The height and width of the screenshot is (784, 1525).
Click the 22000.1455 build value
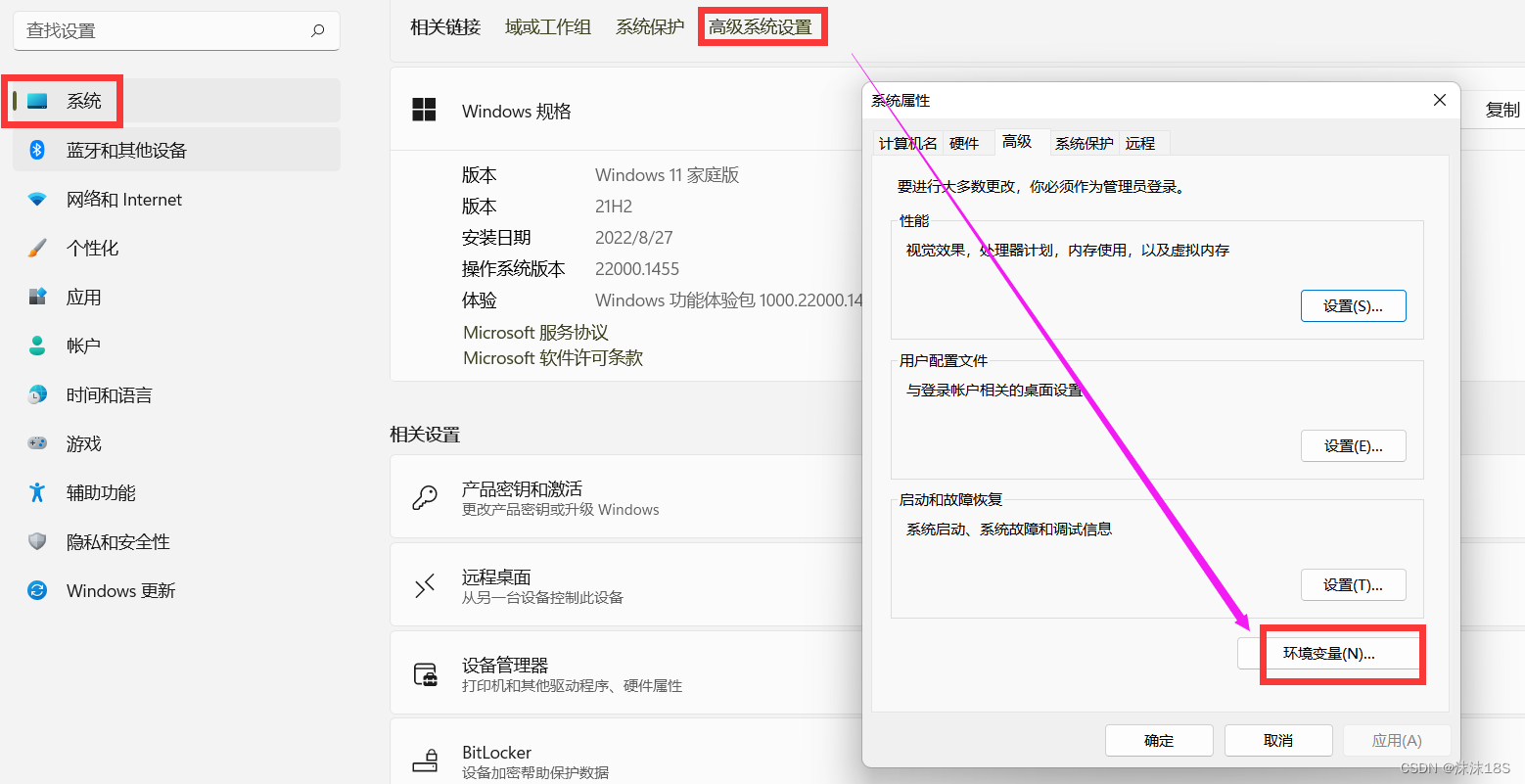tap(637, 269)
